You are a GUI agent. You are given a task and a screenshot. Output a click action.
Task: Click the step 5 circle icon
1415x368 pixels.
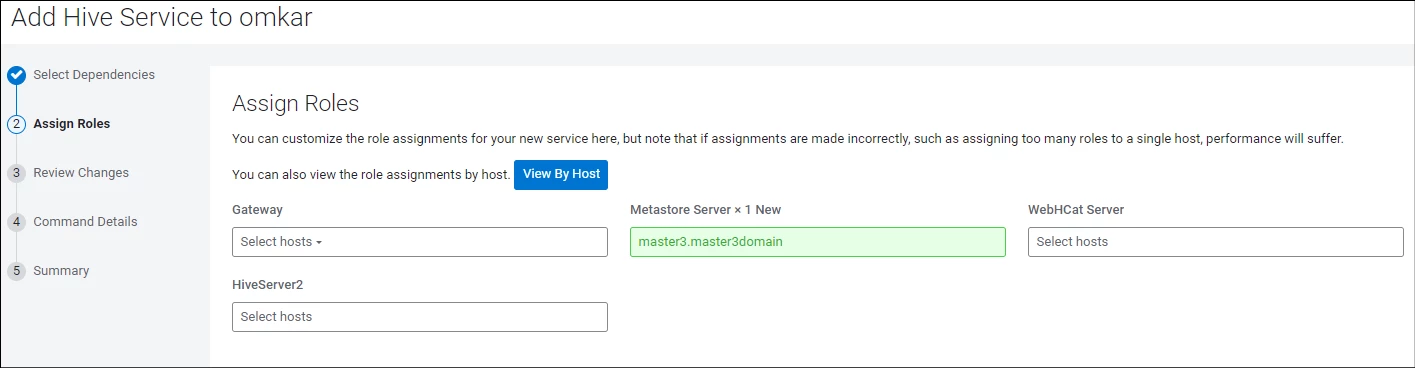point(16,271)
